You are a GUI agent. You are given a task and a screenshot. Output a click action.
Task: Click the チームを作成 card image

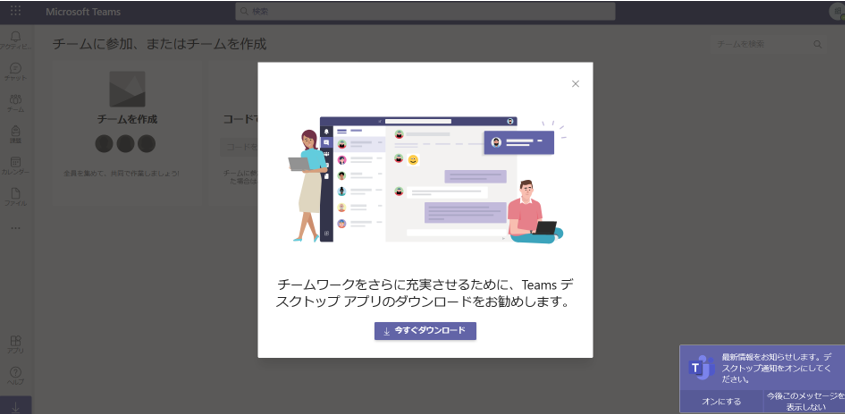pos(127,89)
